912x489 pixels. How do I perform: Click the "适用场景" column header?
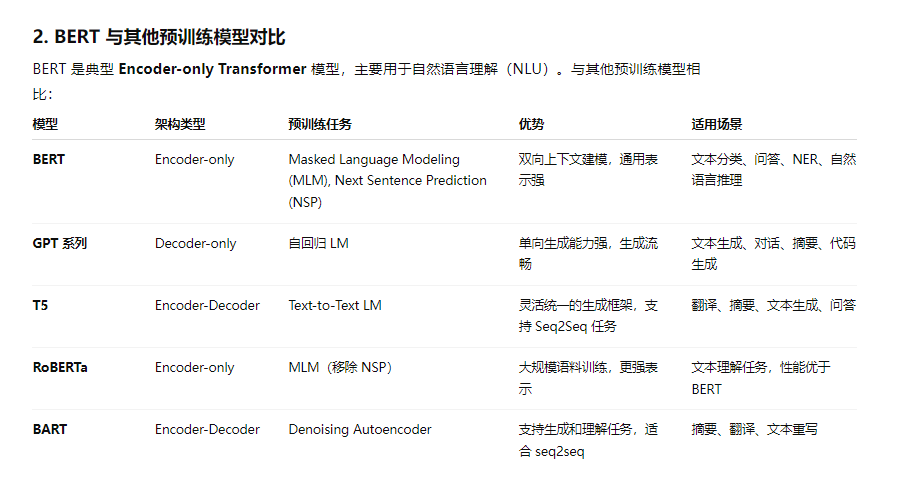point(717,124)
